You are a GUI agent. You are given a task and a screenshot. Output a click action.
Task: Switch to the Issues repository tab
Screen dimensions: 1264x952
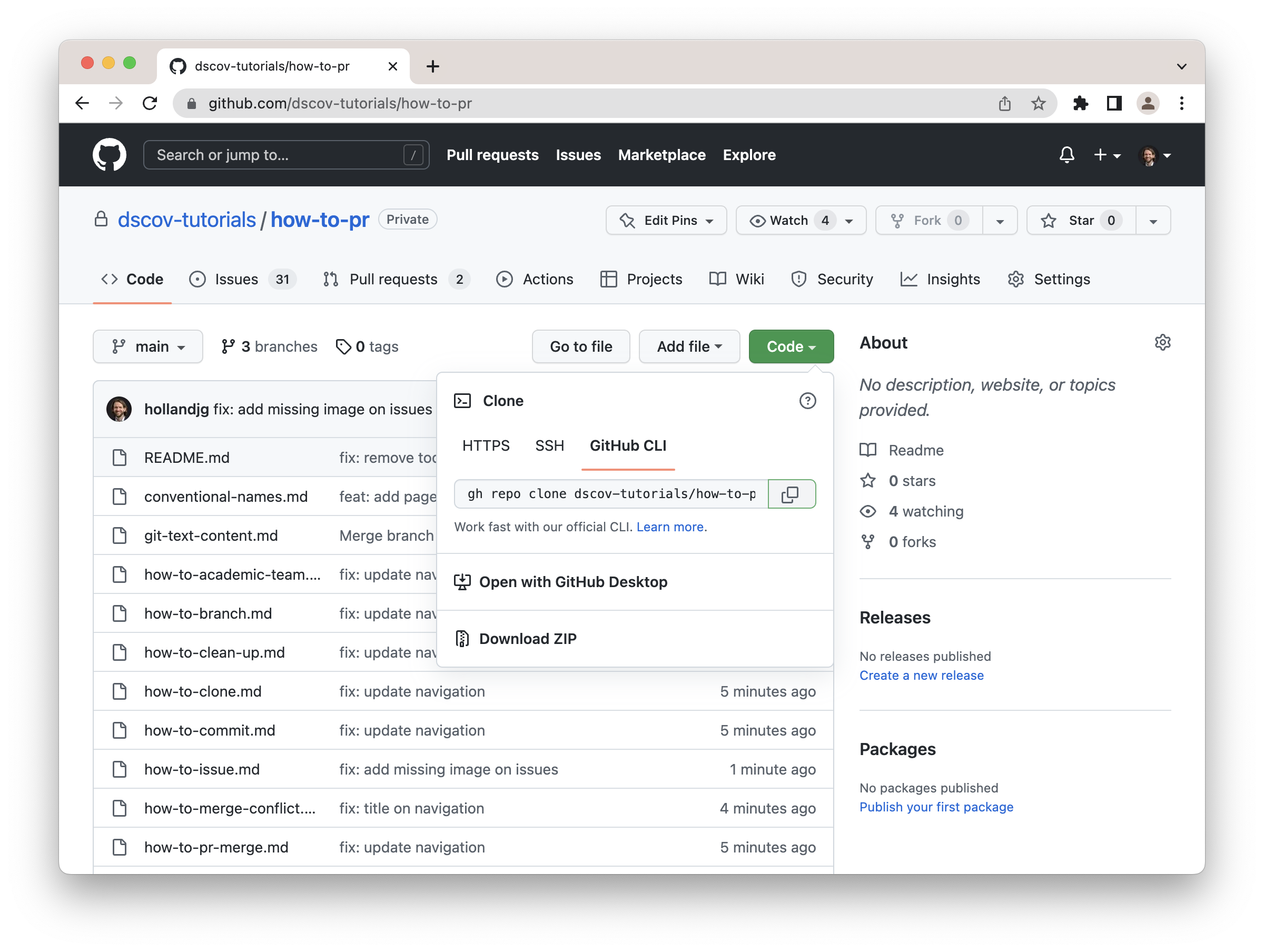tap(242, 280)
